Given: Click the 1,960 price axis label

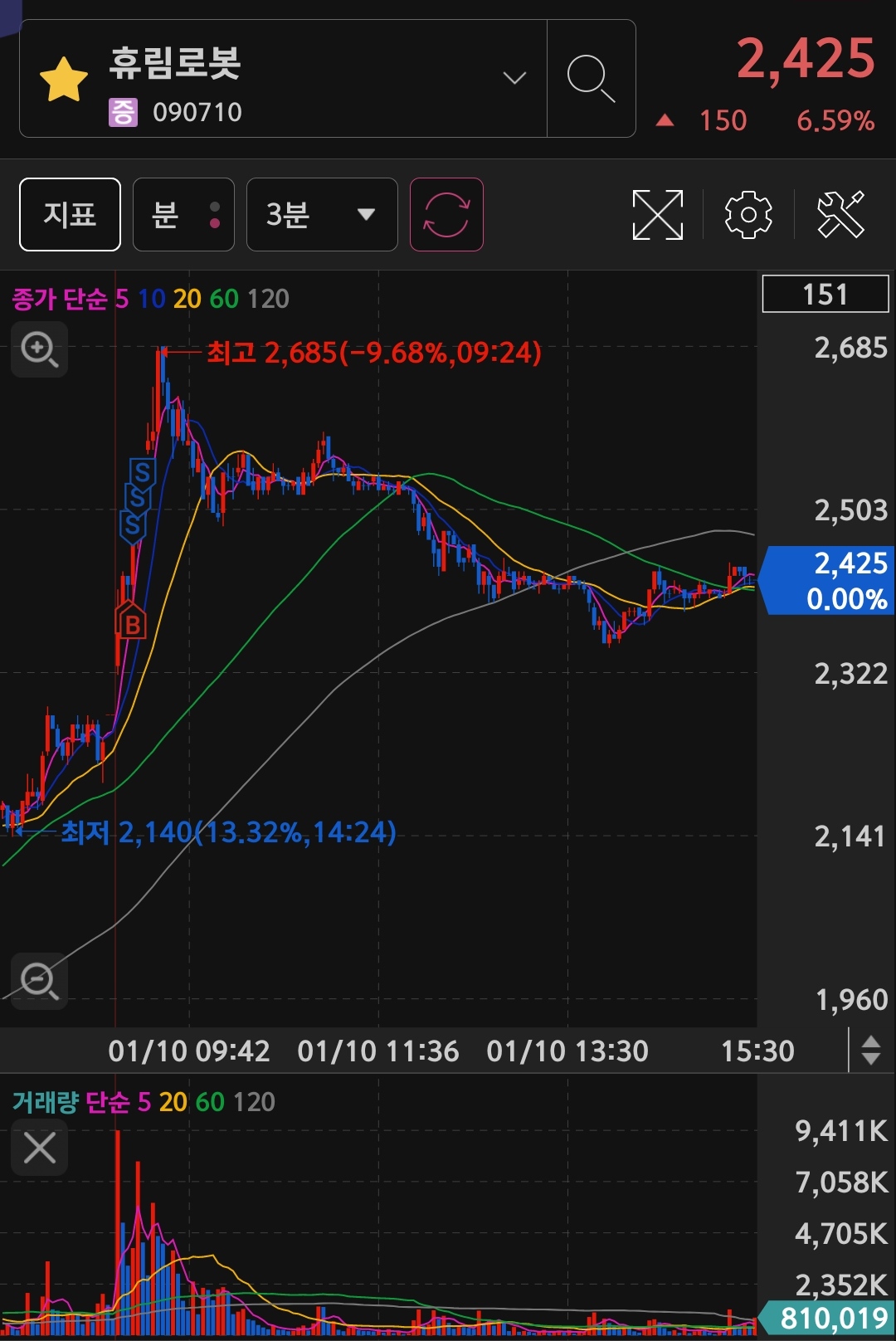Looking at the screenshot, I should coord(850,1000).
